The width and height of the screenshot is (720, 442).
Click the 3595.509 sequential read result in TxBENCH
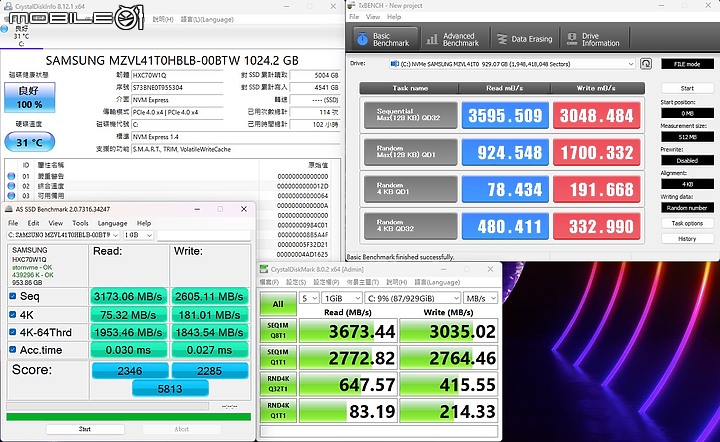(505, 115)
